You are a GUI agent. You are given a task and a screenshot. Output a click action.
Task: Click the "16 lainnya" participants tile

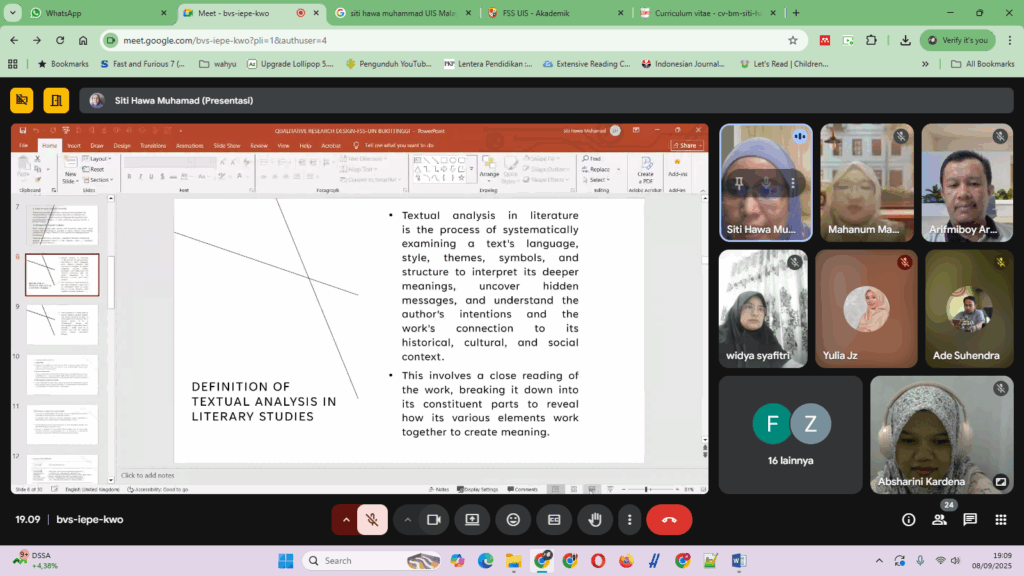tap(791, 434)
